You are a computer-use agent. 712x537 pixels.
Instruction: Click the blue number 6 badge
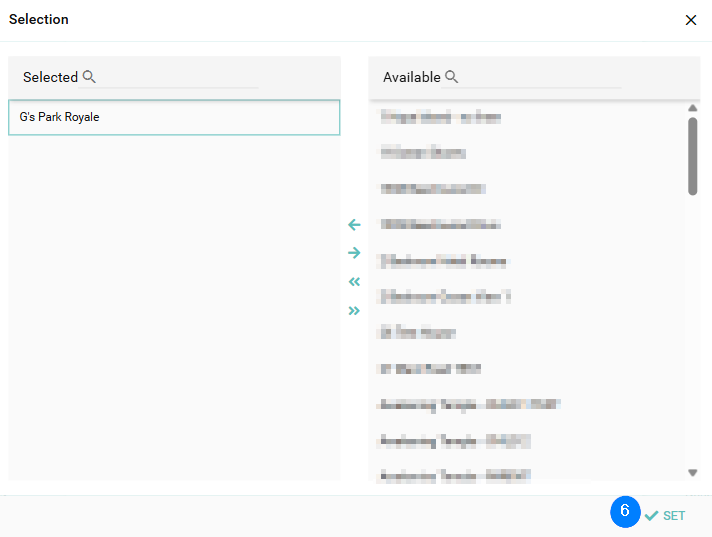(625, 511)
